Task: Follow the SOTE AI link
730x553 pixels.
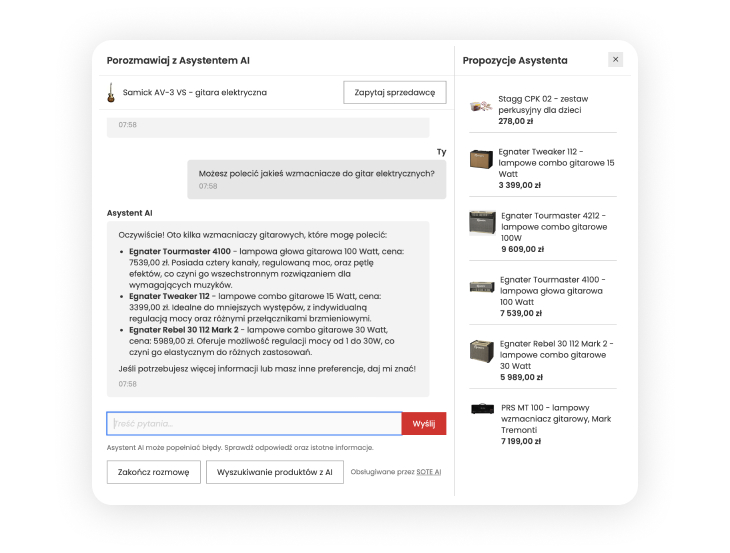Action: [x=429, y=472]
